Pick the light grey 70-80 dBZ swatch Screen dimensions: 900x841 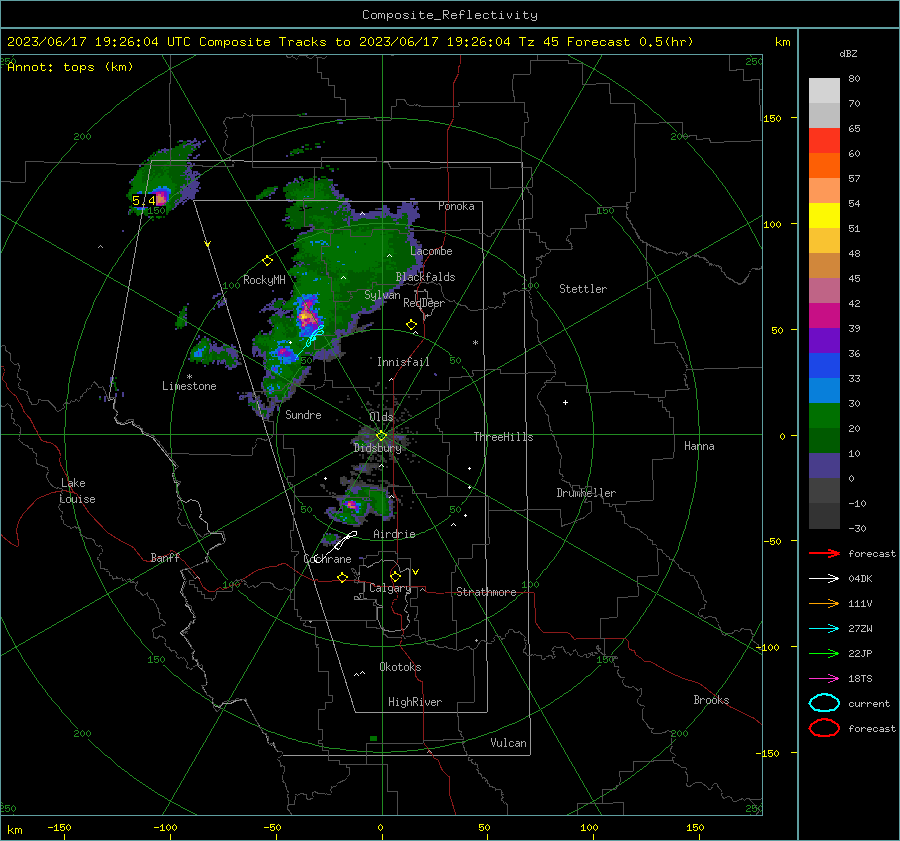824,90
